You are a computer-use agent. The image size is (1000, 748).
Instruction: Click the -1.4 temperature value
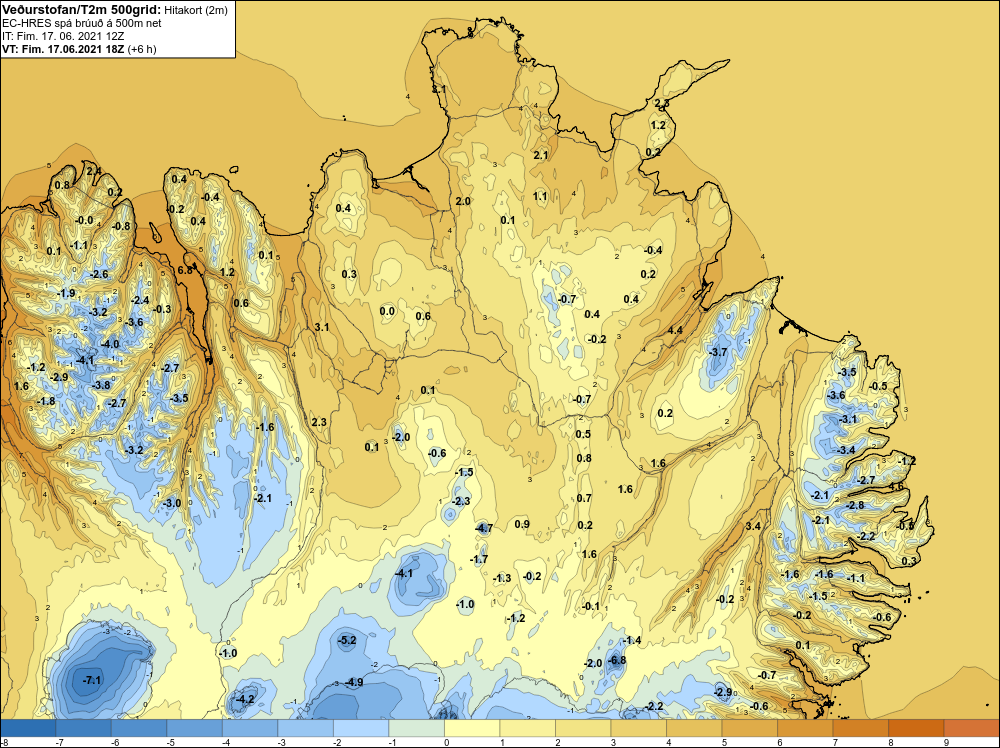tap(631, 640)
